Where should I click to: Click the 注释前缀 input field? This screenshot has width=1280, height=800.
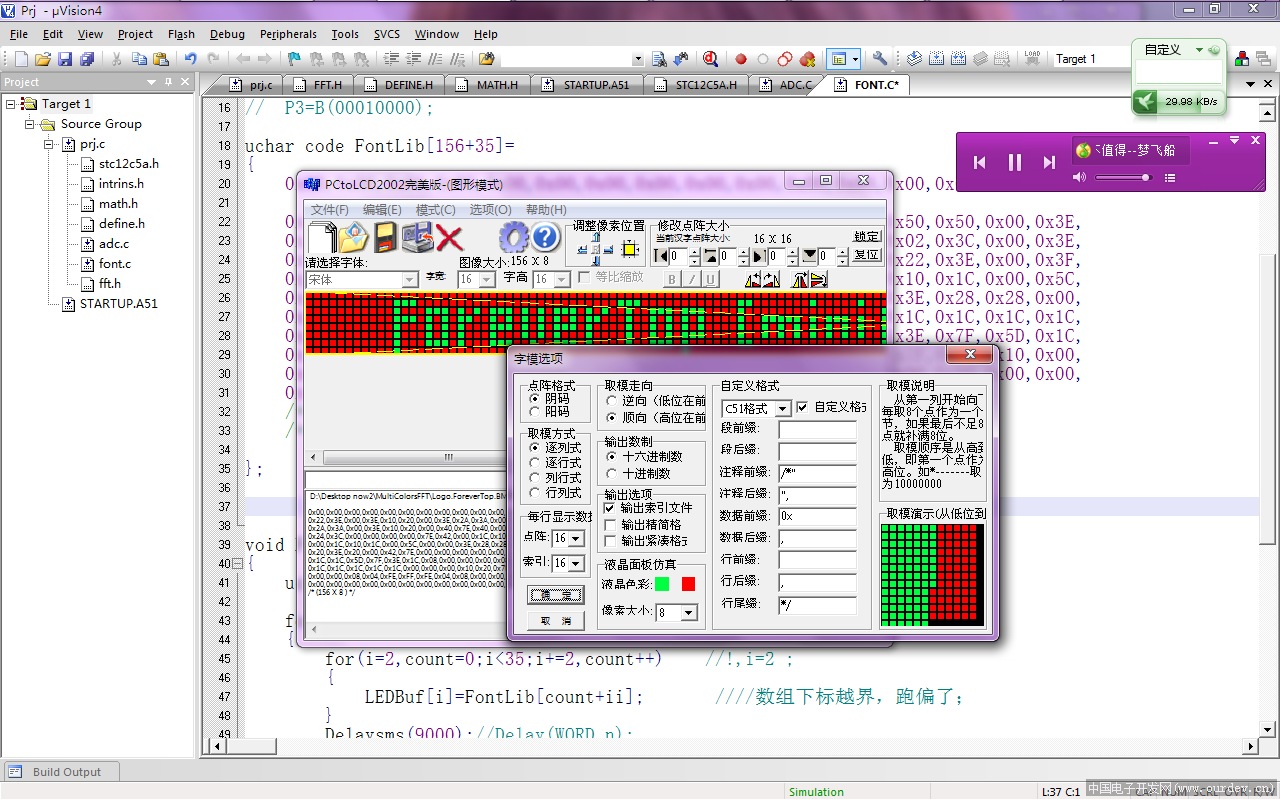click(817, 472)
